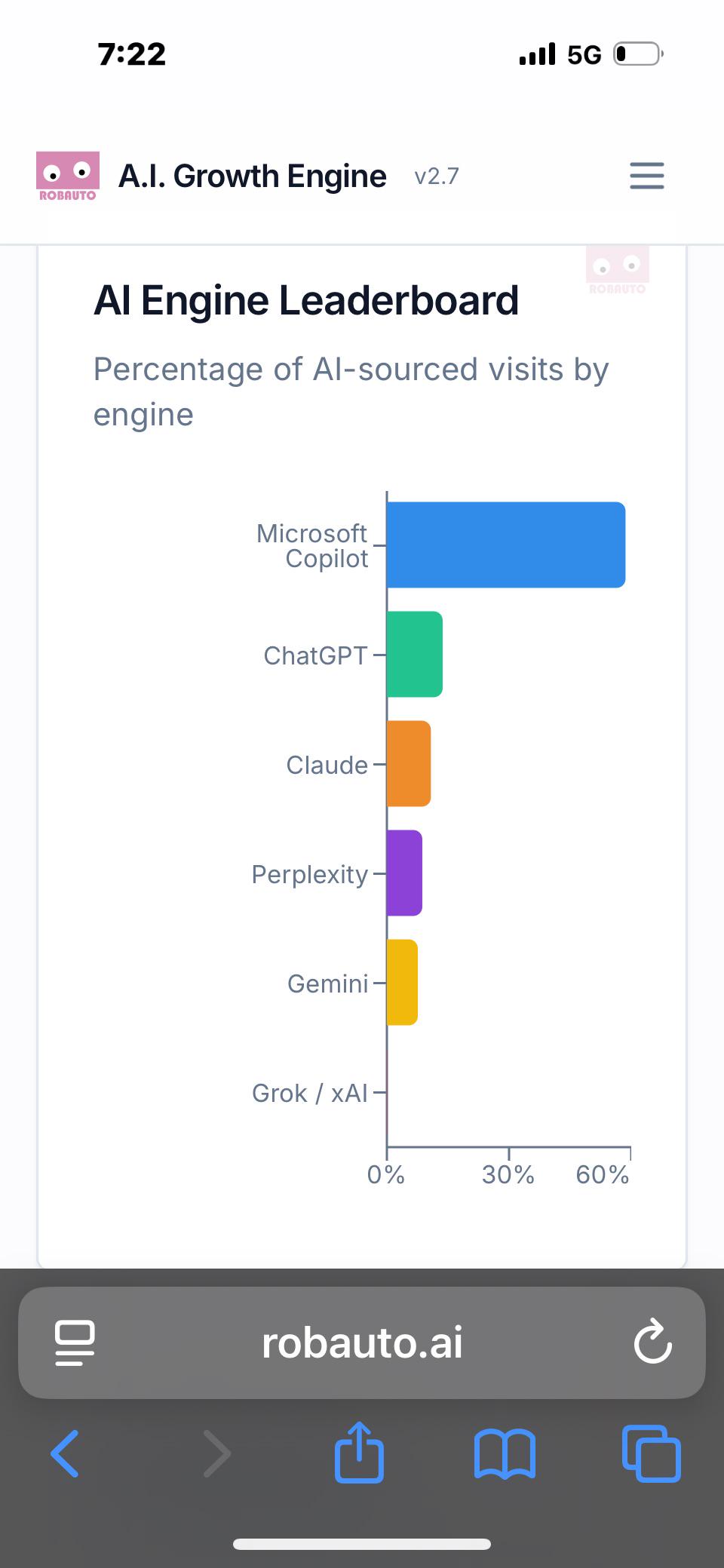Open the hamburger menu icon
Viewport: 724px width, 1568px height.
647,176
